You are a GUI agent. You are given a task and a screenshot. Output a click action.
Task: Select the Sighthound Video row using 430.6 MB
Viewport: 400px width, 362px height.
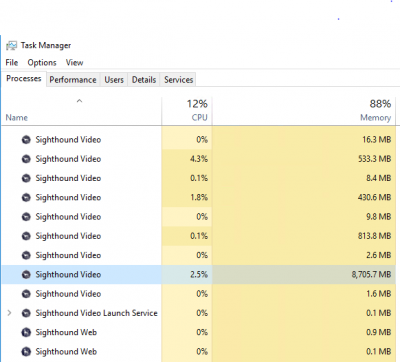pos(199,198)
